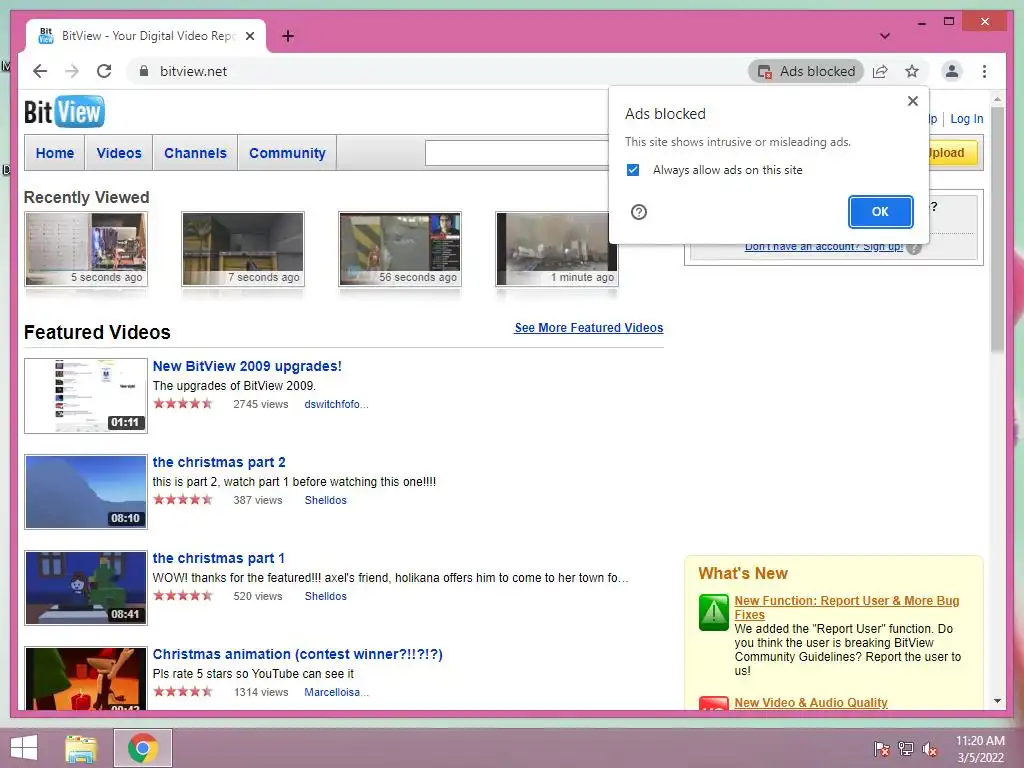This screenshot has height=768, width=1024.
Task: Bookmark this tab with the star icon
Action: (912, 71)
